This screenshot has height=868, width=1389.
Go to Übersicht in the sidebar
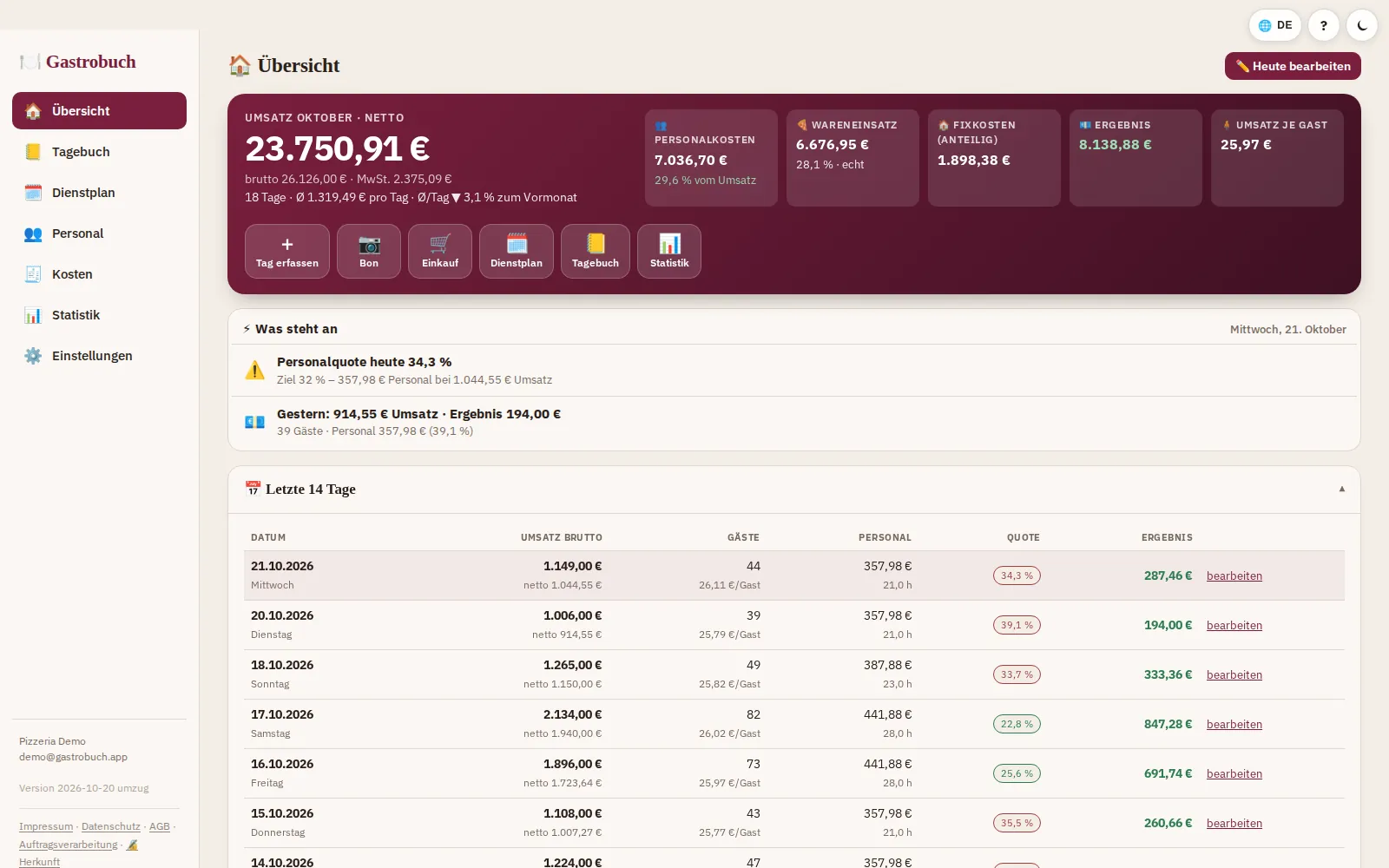(x=99, y=111)
